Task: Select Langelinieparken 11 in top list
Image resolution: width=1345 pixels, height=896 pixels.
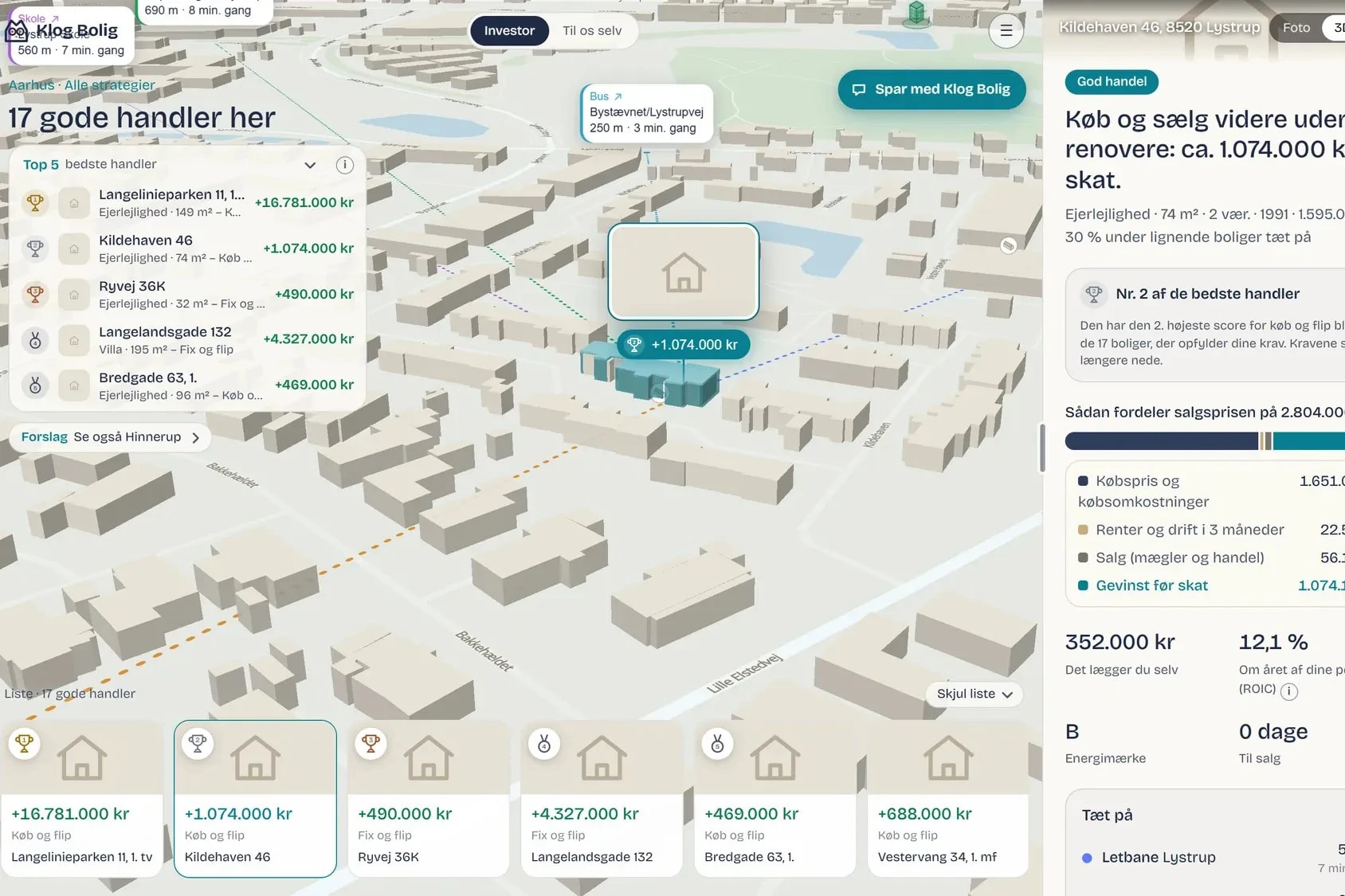Action: pos(187,202)
